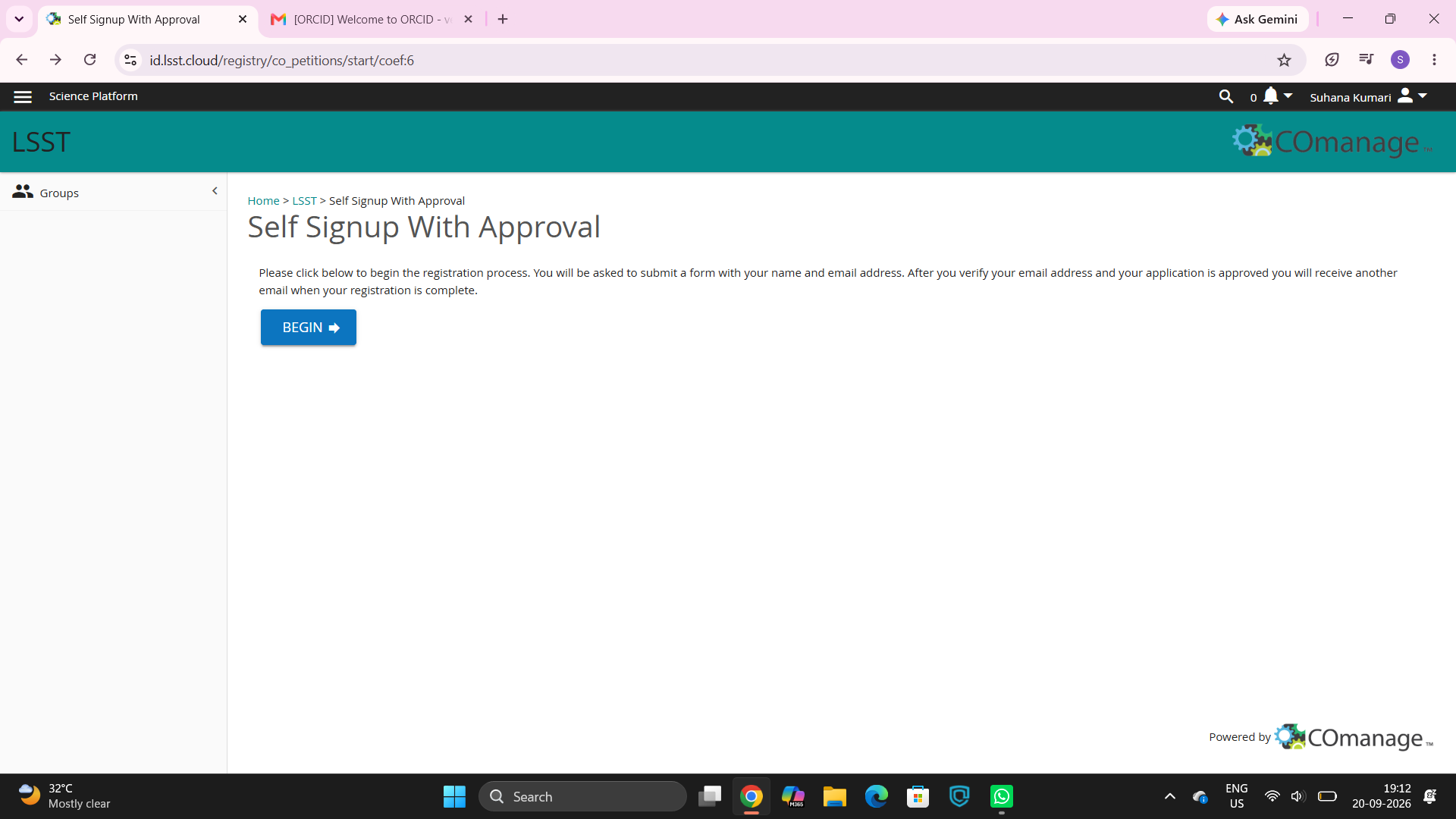Click the Ask Gemini button

coord(1257,19)
